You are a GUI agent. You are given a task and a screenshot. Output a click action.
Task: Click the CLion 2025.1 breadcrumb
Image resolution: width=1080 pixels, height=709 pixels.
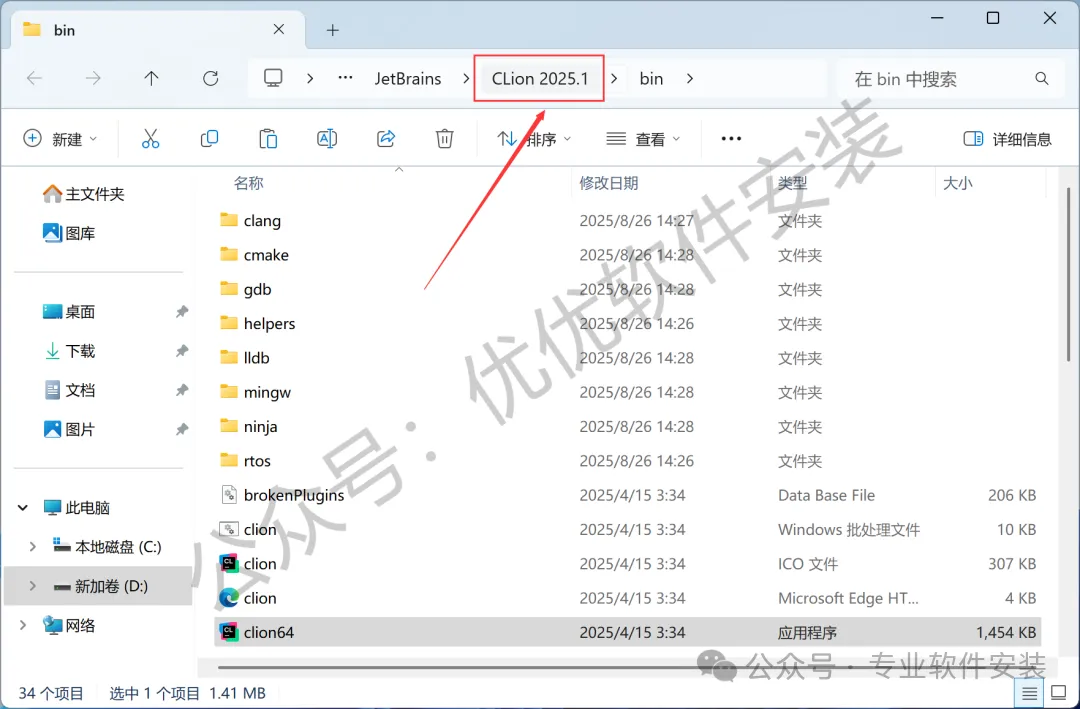pyautogui.click(x=540, y=79)
